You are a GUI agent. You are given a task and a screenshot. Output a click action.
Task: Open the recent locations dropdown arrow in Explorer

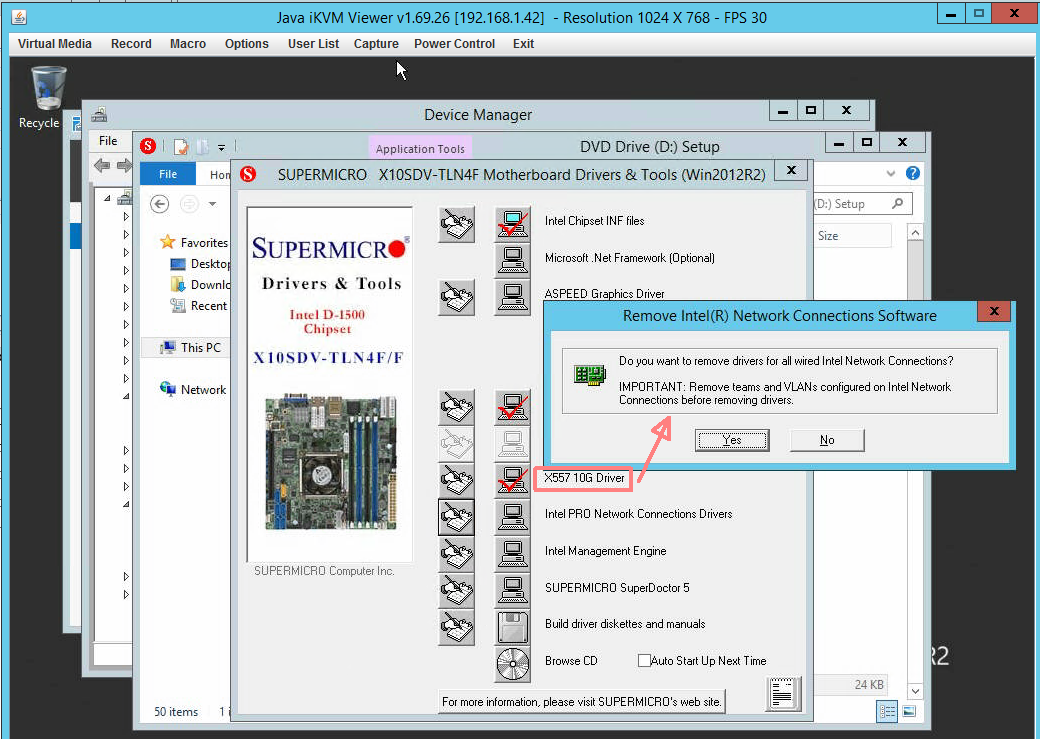(x=212, y=204)
